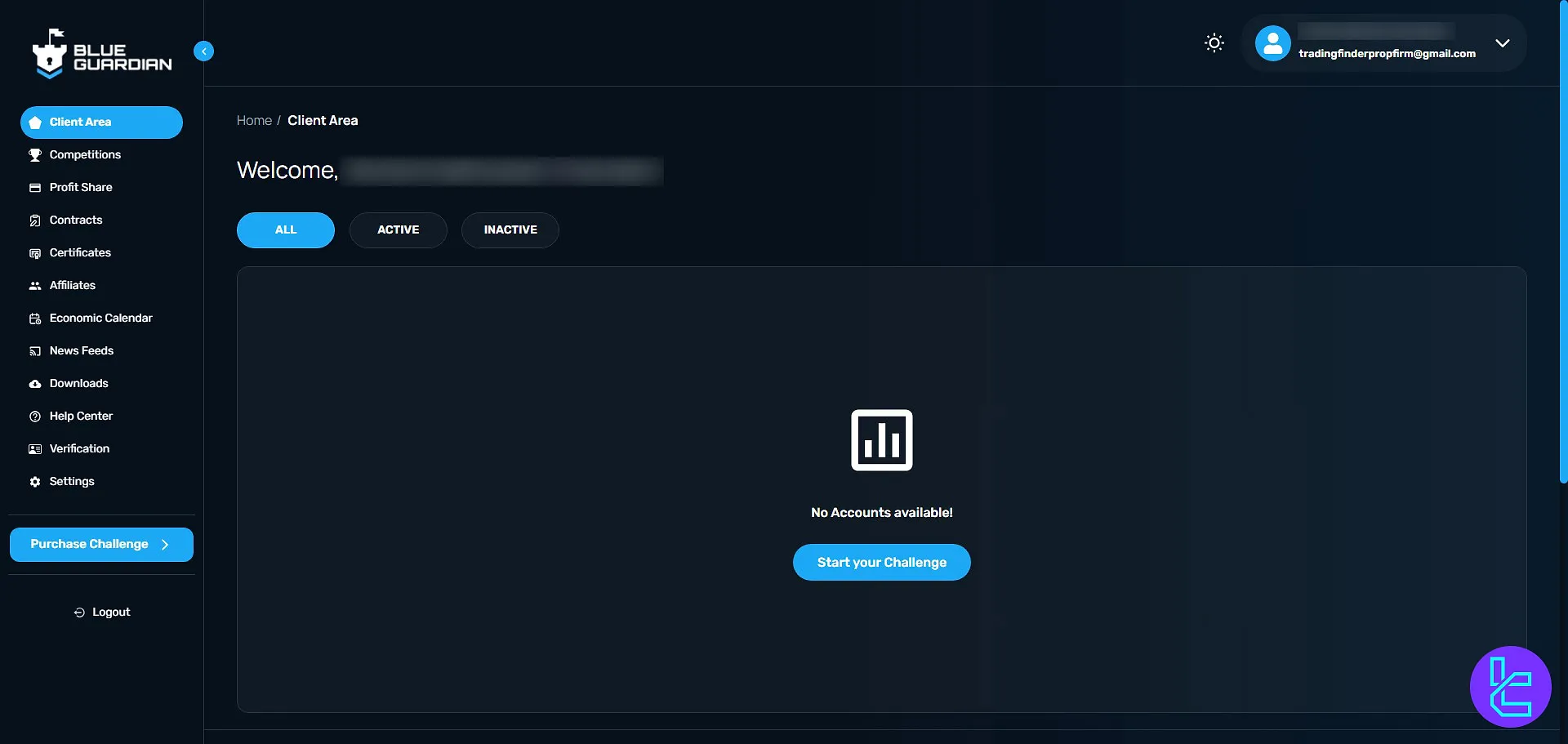Show only INACTIVE accounts filter
This screenshot has height=744, width=1568.
510,230
